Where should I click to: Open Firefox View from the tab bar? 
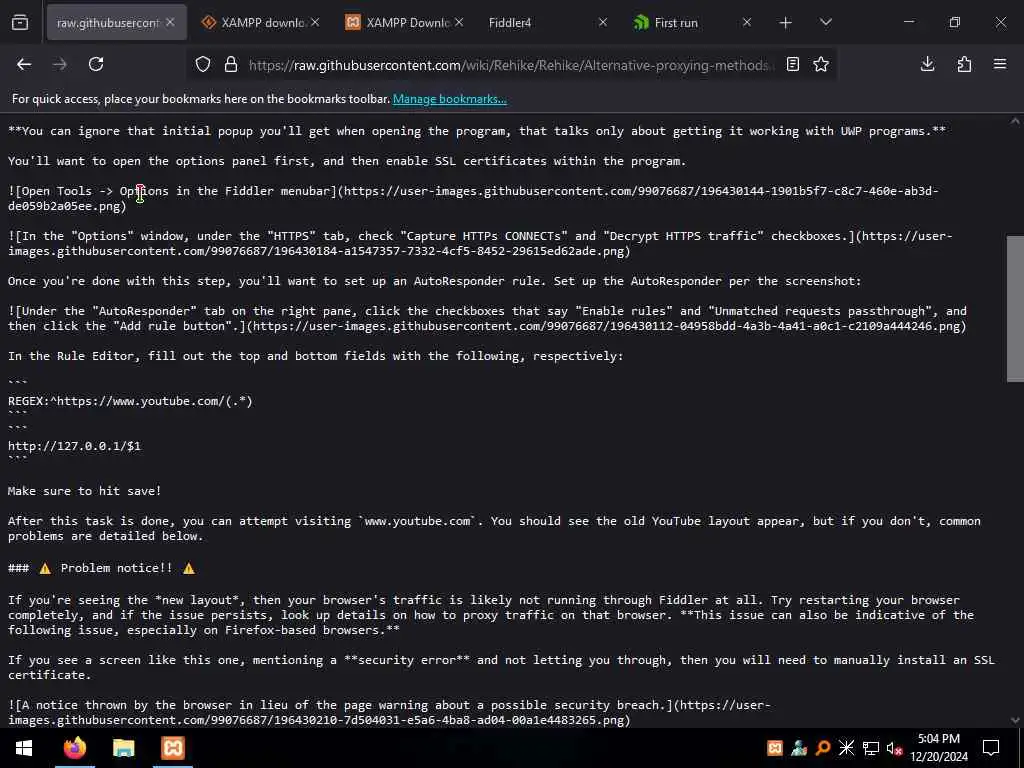pyautogui.click(x=20, y=23)
